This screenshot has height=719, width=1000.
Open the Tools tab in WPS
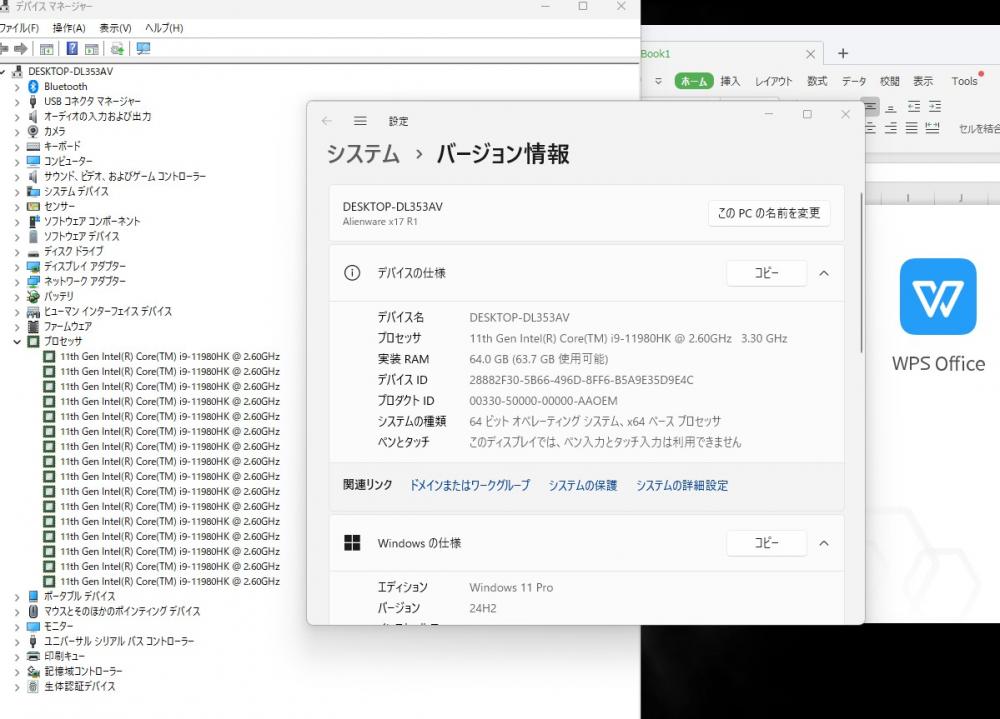964,81
